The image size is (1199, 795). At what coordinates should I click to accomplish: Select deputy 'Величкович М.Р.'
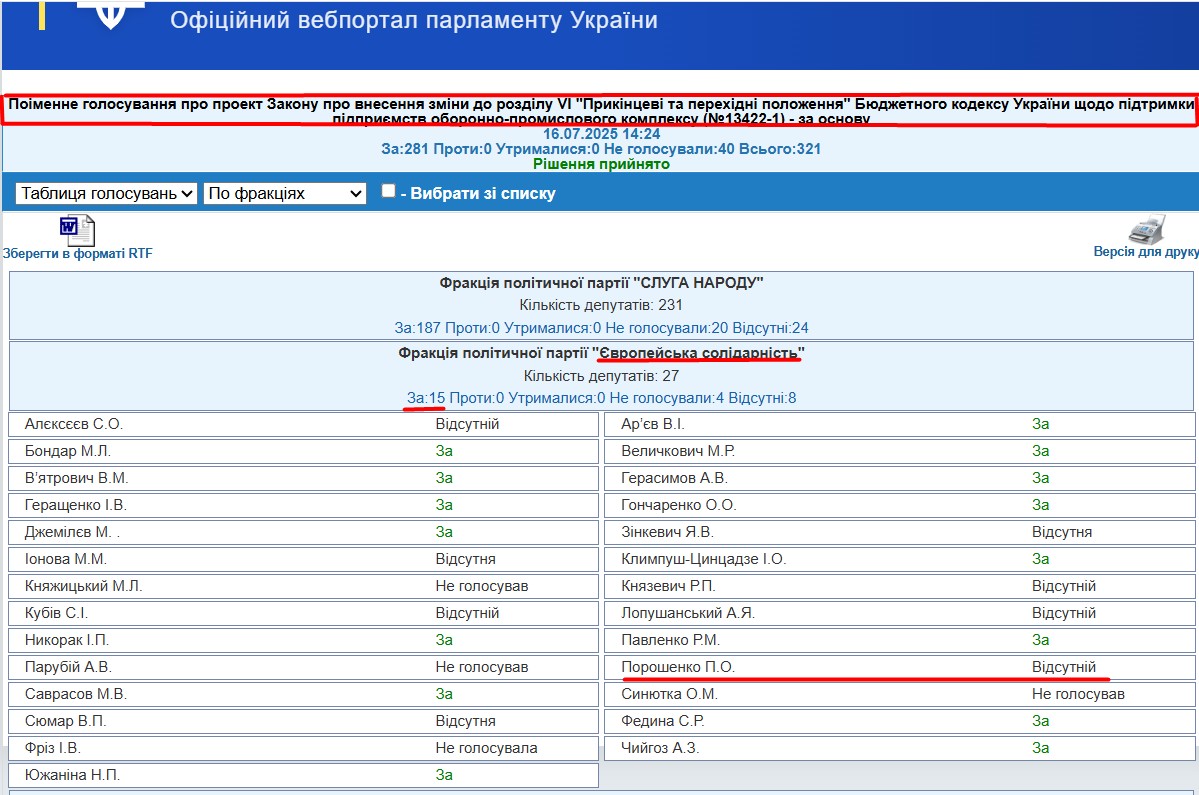678,451
